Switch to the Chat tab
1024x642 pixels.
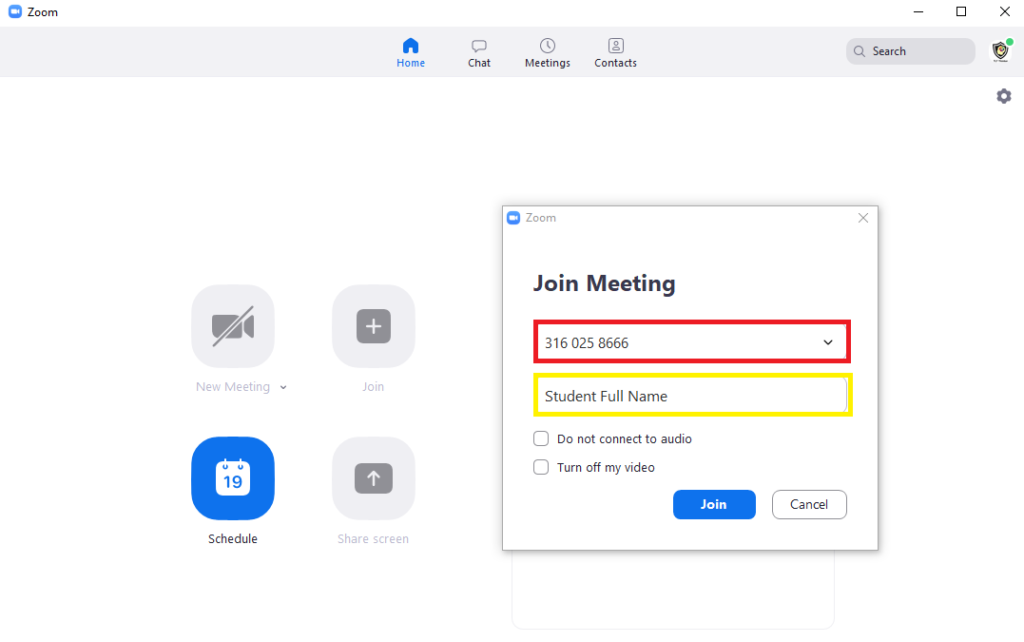click(479, 53)
